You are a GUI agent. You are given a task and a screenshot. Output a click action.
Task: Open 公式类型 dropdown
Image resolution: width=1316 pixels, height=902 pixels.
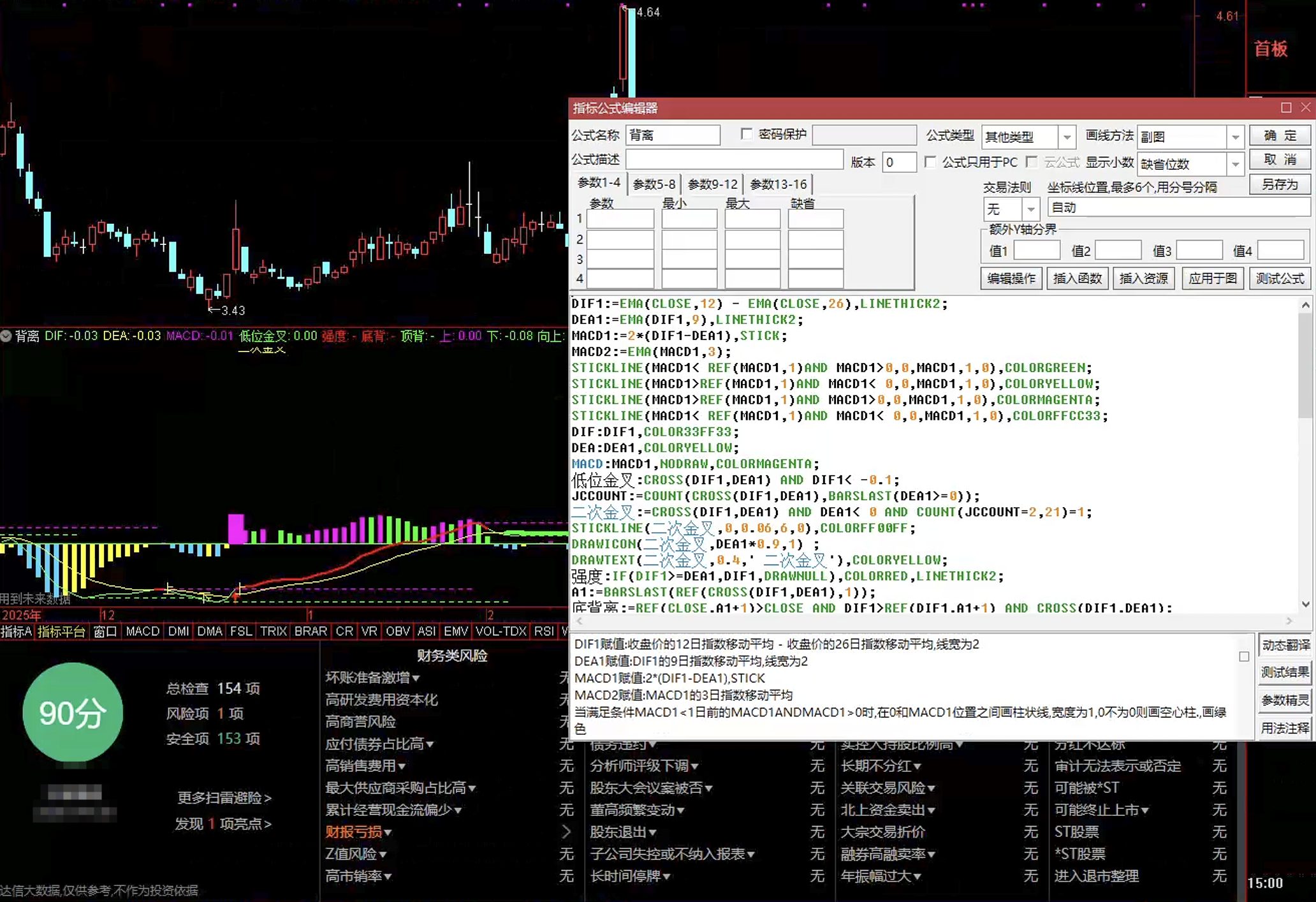(1066, 137)
